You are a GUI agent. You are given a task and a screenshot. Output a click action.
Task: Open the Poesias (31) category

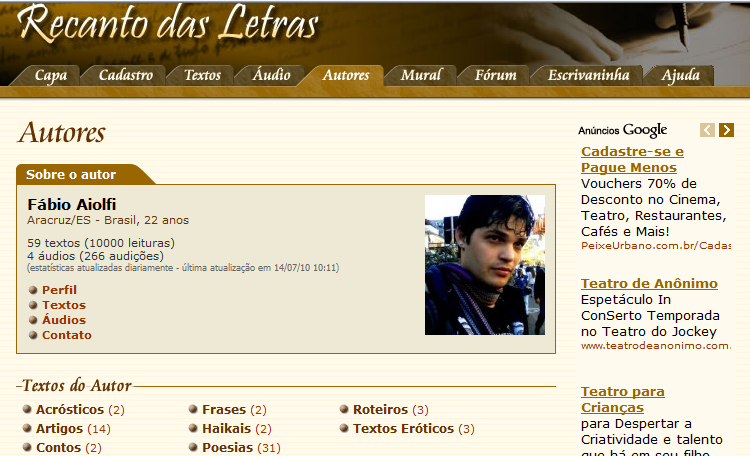[x=241, y=447]
